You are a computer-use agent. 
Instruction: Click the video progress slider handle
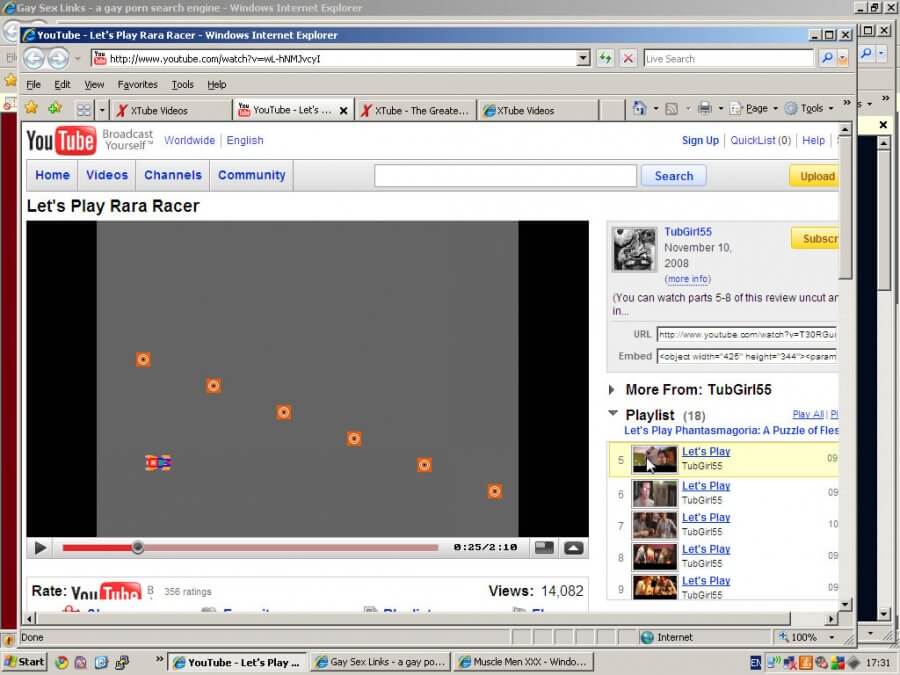[137, 547]
